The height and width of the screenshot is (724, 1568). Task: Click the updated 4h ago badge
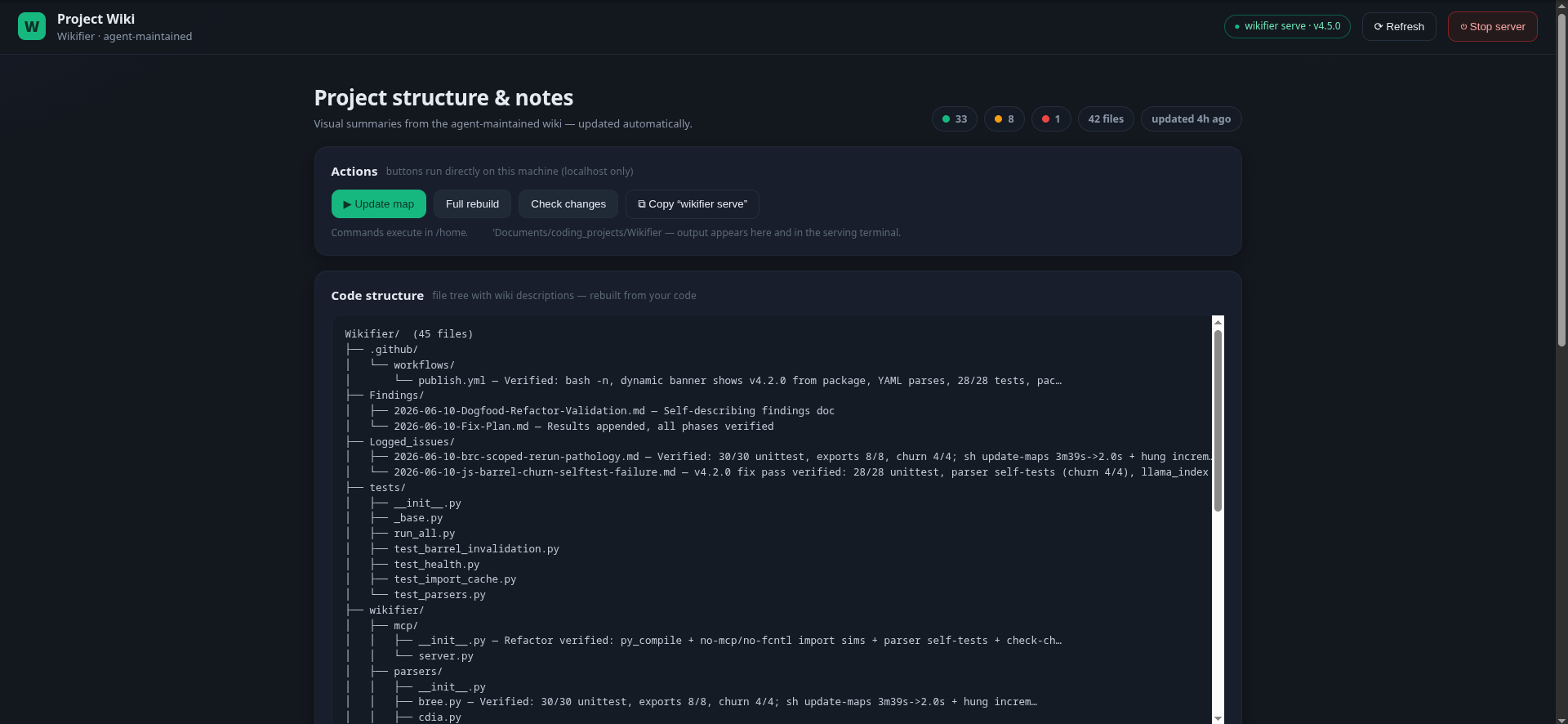[x=1191, y=119]
